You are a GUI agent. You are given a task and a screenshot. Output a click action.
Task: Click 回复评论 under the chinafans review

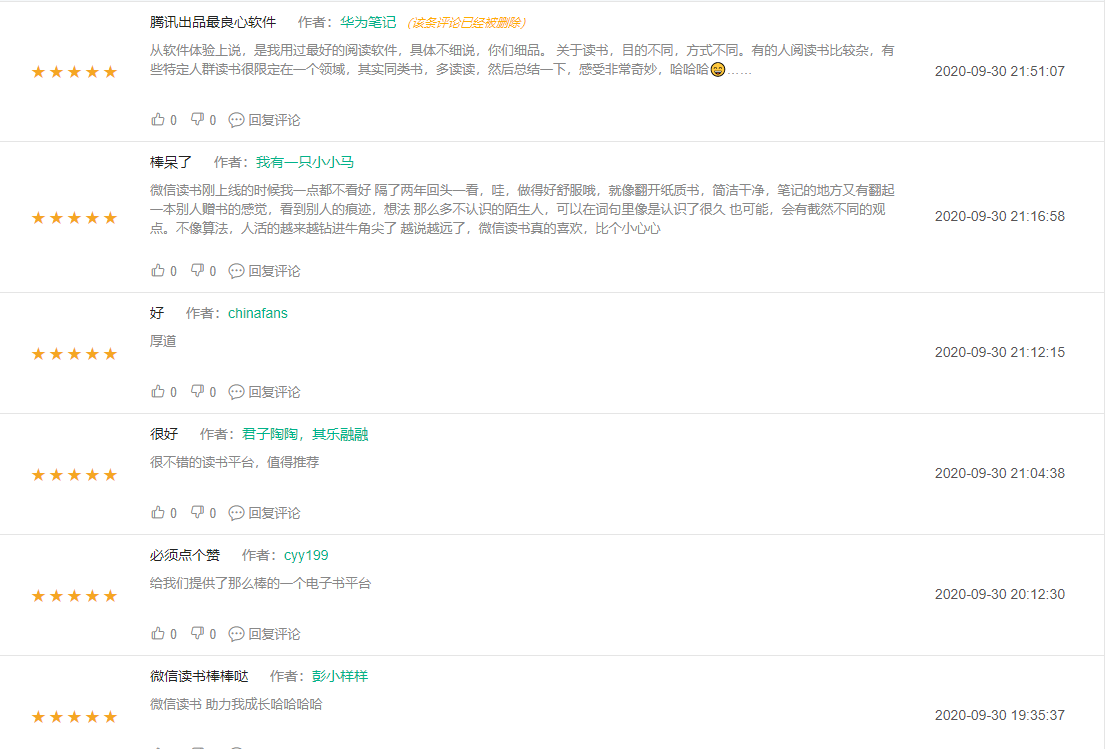pos(274,392)
